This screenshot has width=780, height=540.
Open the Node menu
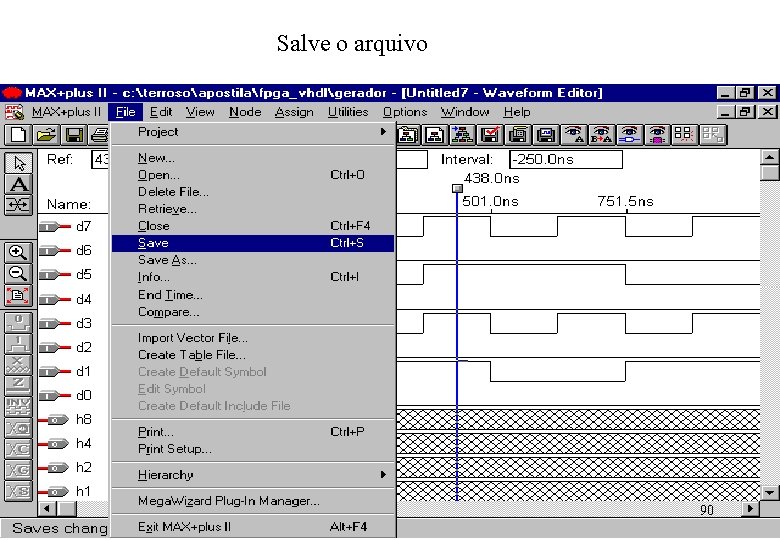(x=245, y=112)
